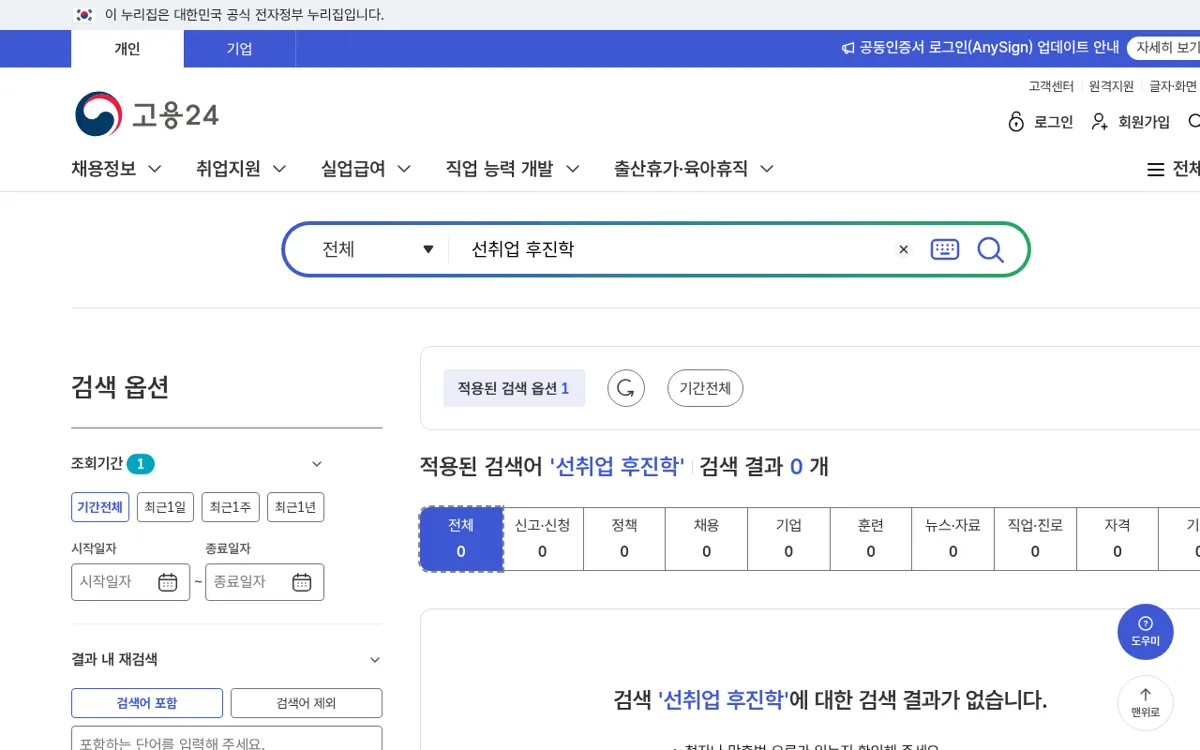Click the 검색 옵션 heading
Viewport: 1200px width, 750px height.
tap(120, 387)
